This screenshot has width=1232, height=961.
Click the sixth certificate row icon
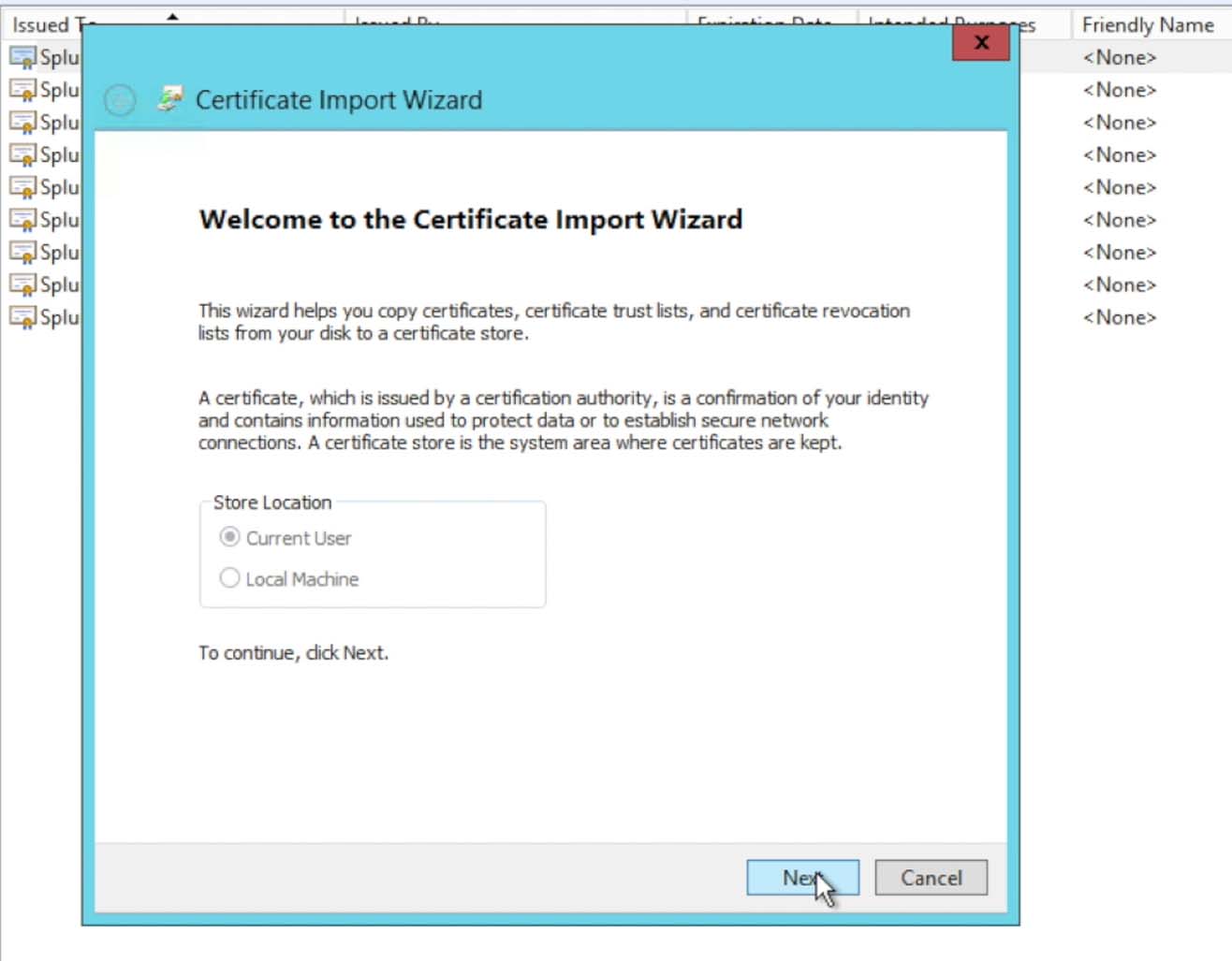tap(22, 220)
